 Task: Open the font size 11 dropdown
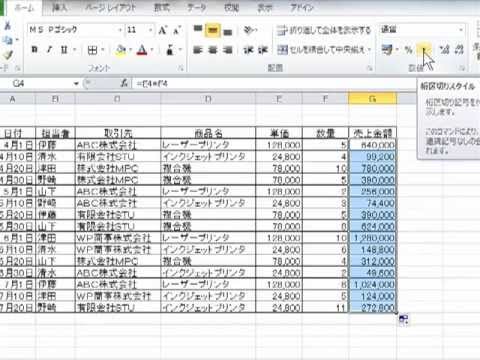pos(151,30)
